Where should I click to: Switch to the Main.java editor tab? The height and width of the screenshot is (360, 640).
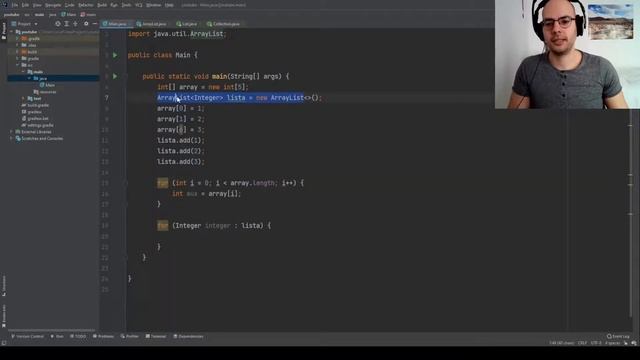click(x=116, y=24)
